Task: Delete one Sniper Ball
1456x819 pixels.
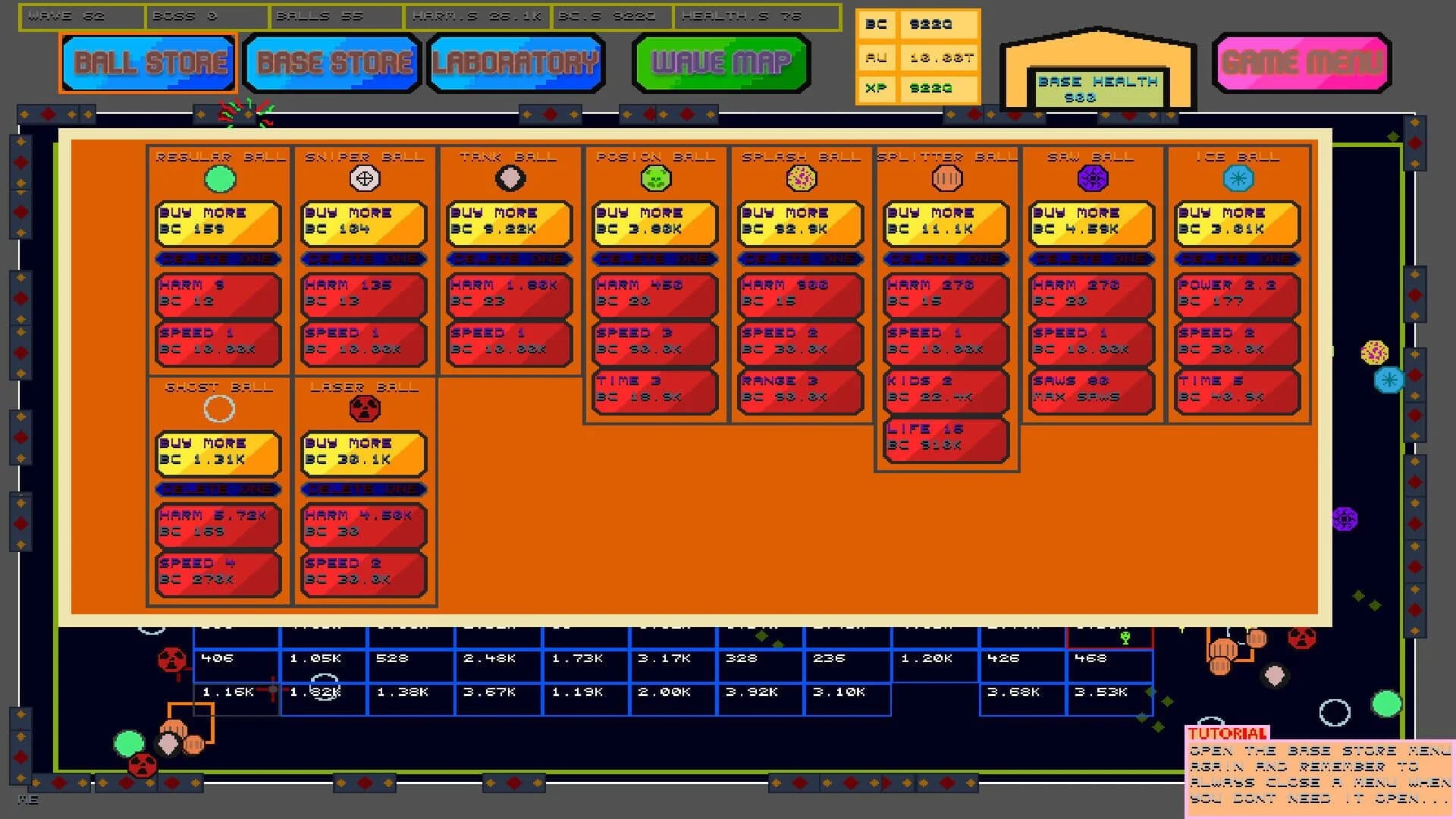Action: [x=365, y=259]
